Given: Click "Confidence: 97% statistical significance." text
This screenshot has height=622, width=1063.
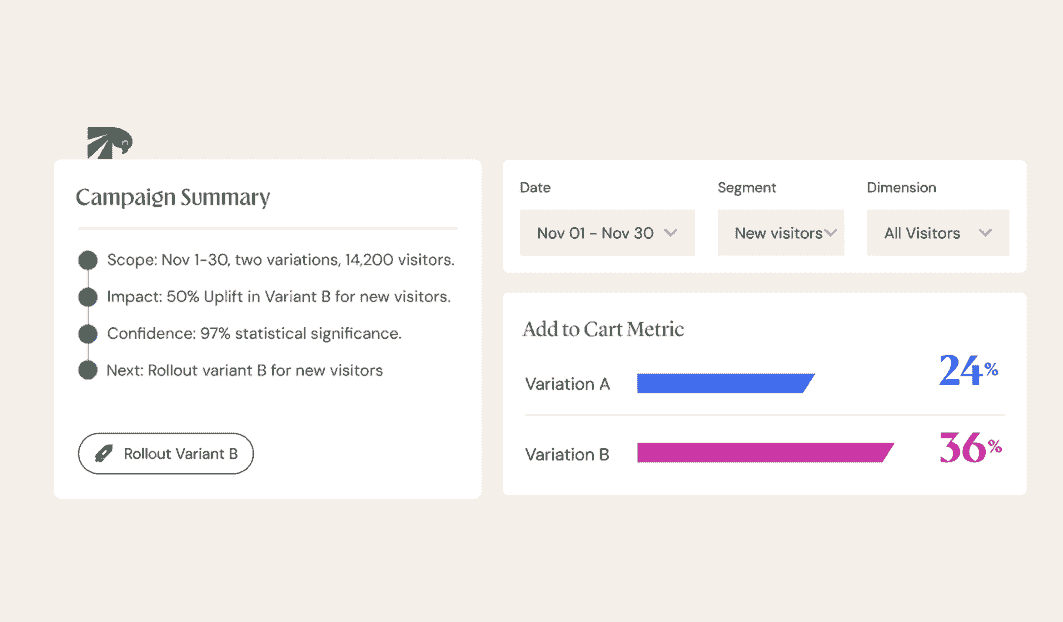Looking at the screenshot, I should (x=254, y=334).
